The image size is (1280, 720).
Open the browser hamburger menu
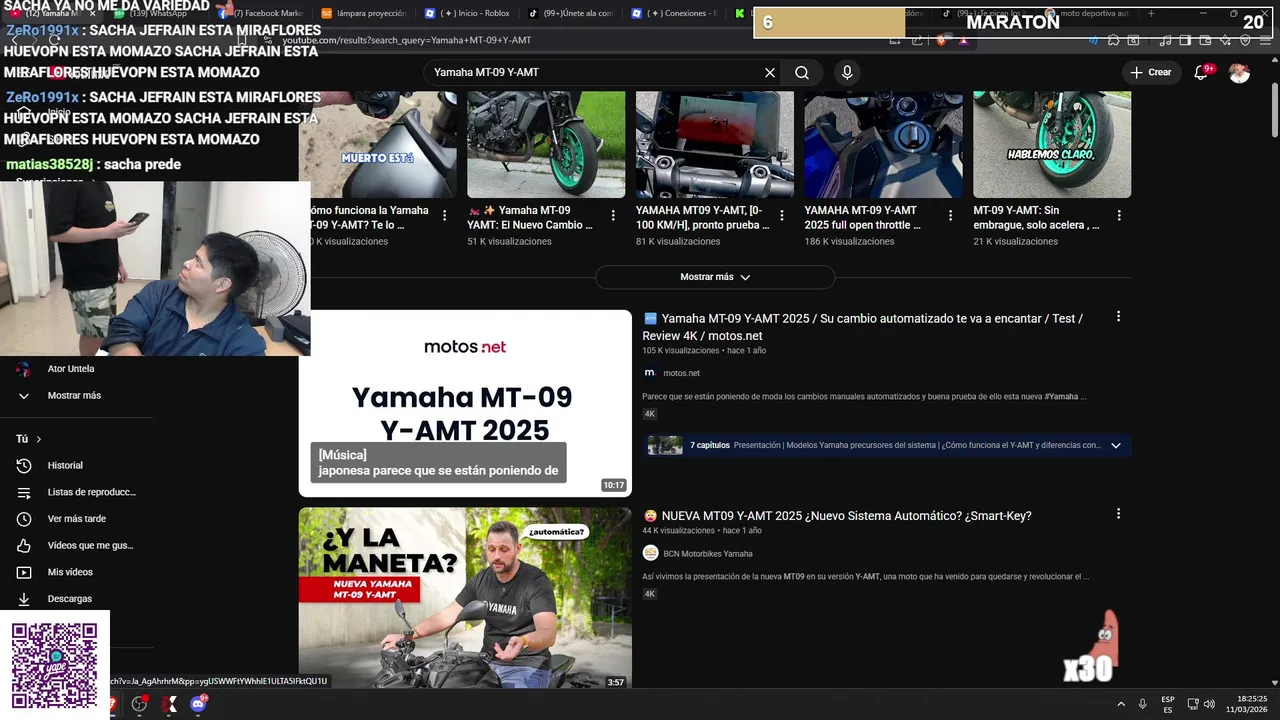[1264, 40]
